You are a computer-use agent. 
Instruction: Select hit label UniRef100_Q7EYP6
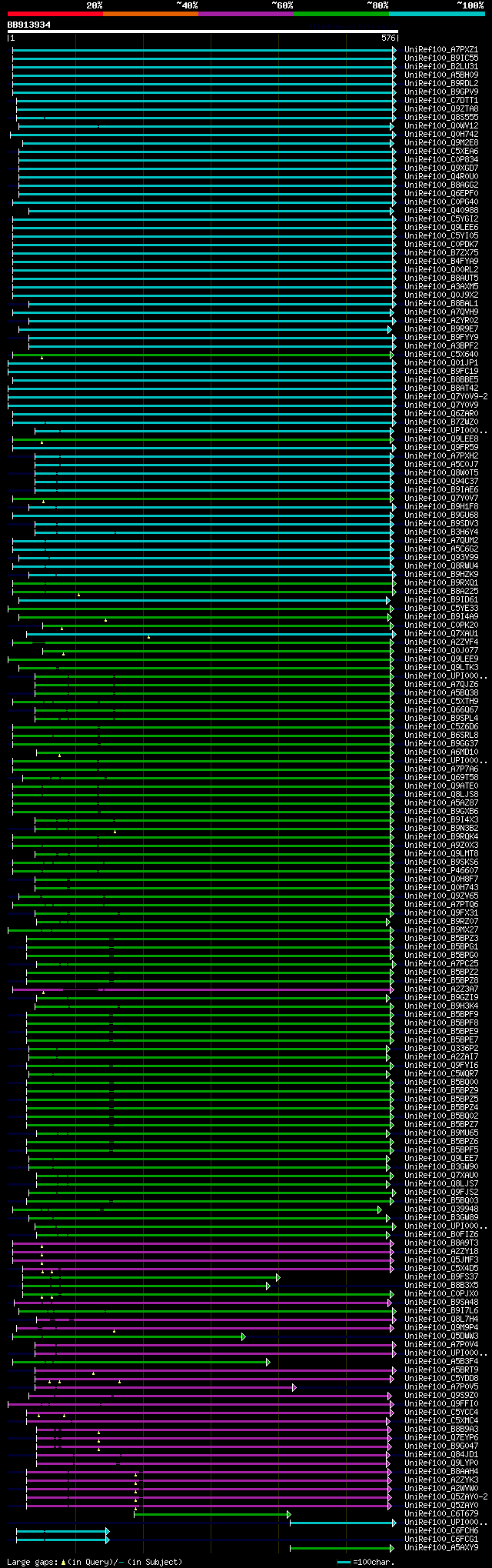(x=441, y=1438)
